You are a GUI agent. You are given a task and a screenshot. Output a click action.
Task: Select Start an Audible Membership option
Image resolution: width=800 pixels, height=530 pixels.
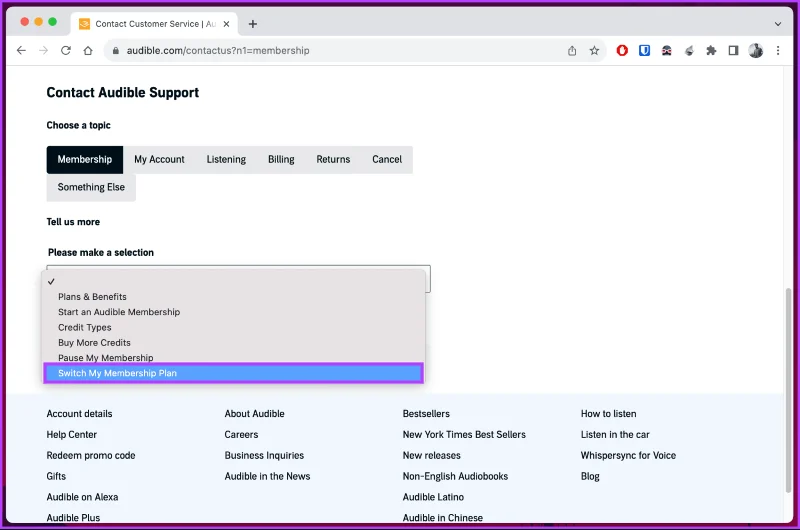click(x=234, y=312)
